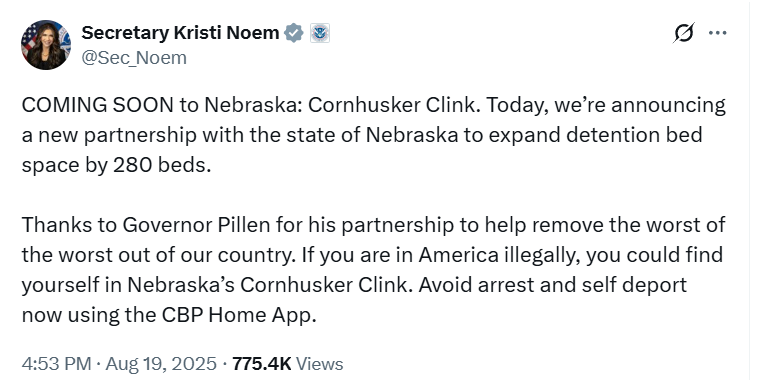Click 'America illegally' in the post body
This screenshot has height=382, width=758.
[x=499, y=255]
